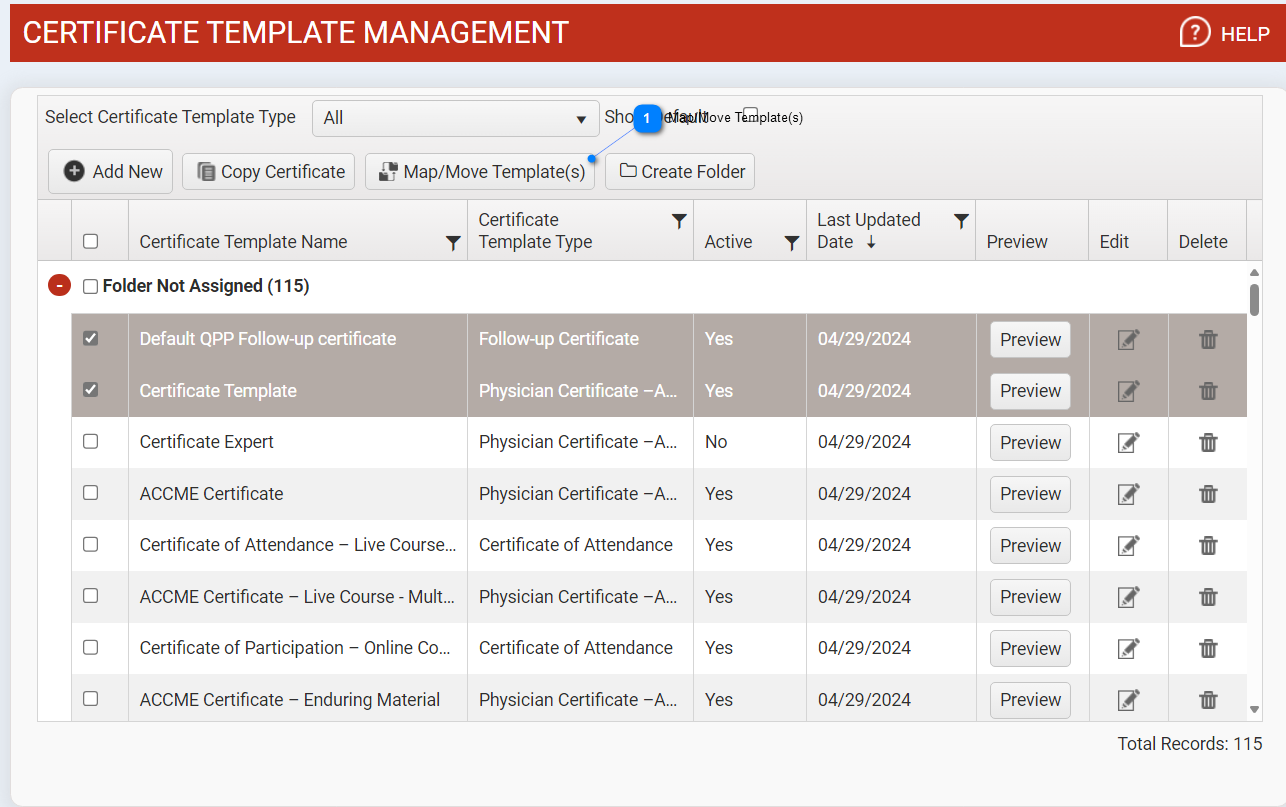The width and height of the screenshot is (1286, 807).
Task: Delete Certificate of Attendance – Live Course row
Action: point(1208,546)
